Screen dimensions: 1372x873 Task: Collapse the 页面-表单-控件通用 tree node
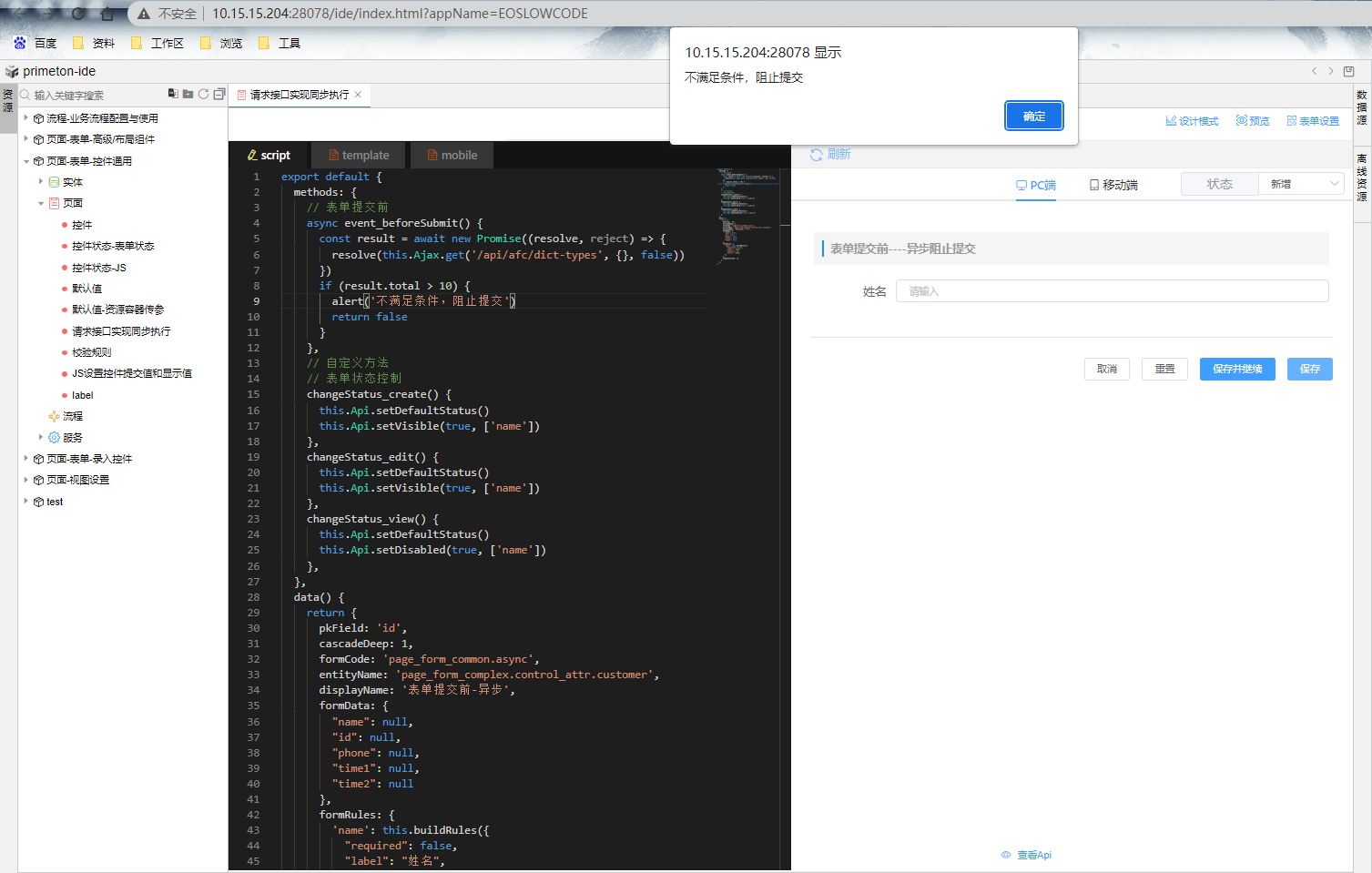tap(26, 161)
